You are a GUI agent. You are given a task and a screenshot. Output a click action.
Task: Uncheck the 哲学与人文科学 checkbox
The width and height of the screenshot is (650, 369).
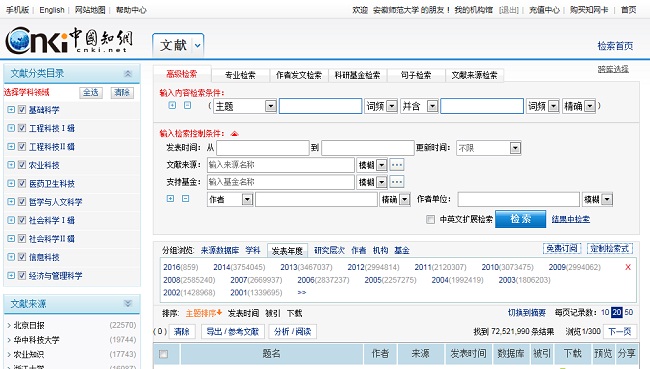click(22, 201)
